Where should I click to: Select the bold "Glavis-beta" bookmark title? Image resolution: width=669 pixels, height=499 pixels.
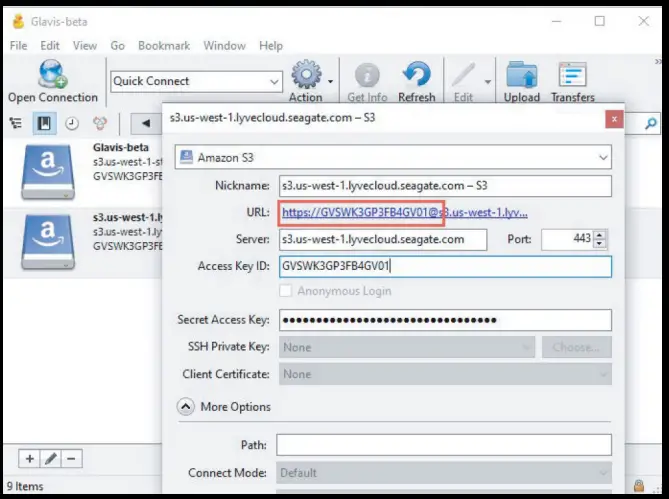pos(121,148)
